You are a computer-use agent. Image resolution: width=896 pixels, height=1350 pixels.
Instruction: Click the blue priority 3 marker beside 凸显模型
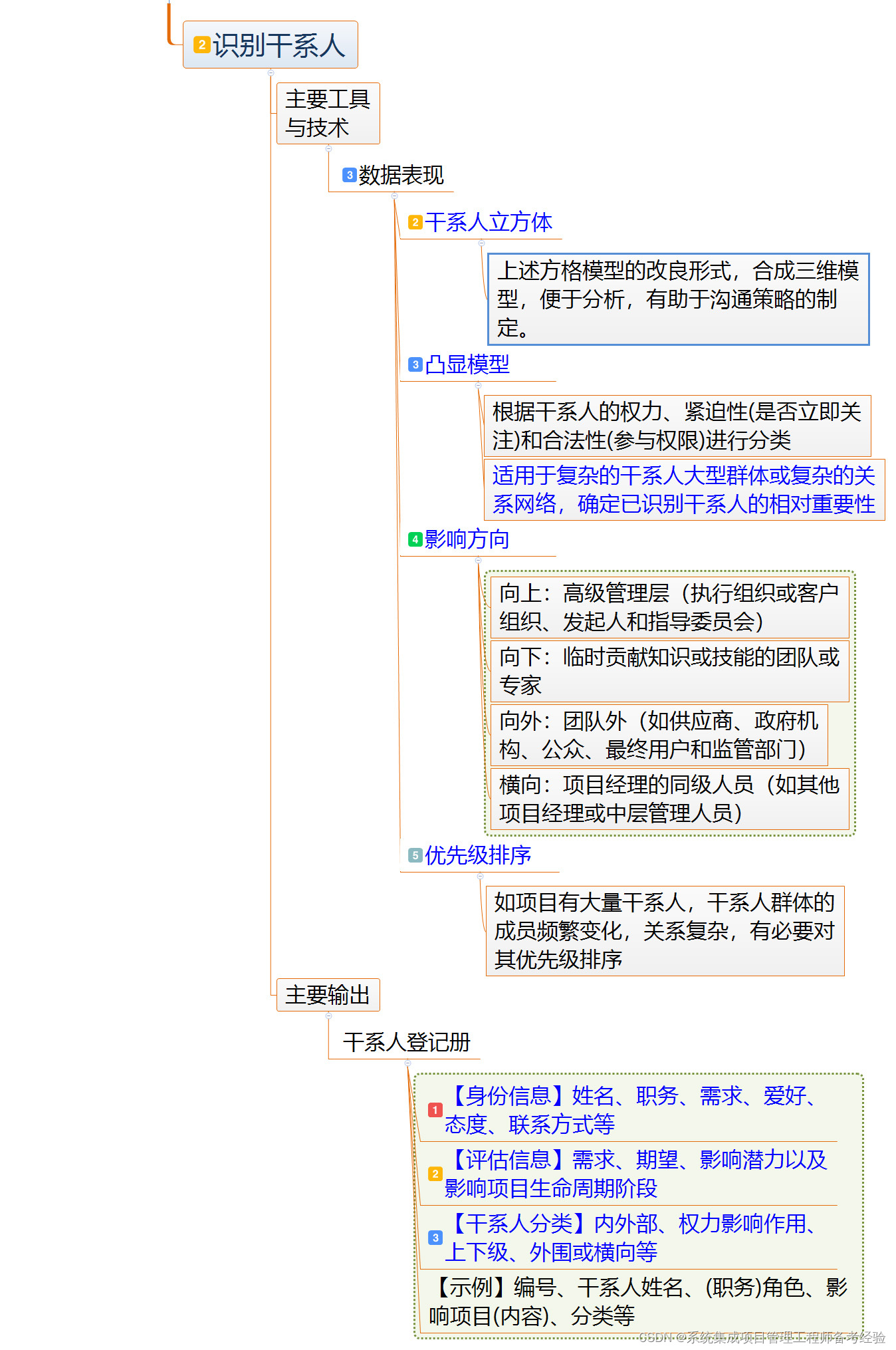pos(415,364)
